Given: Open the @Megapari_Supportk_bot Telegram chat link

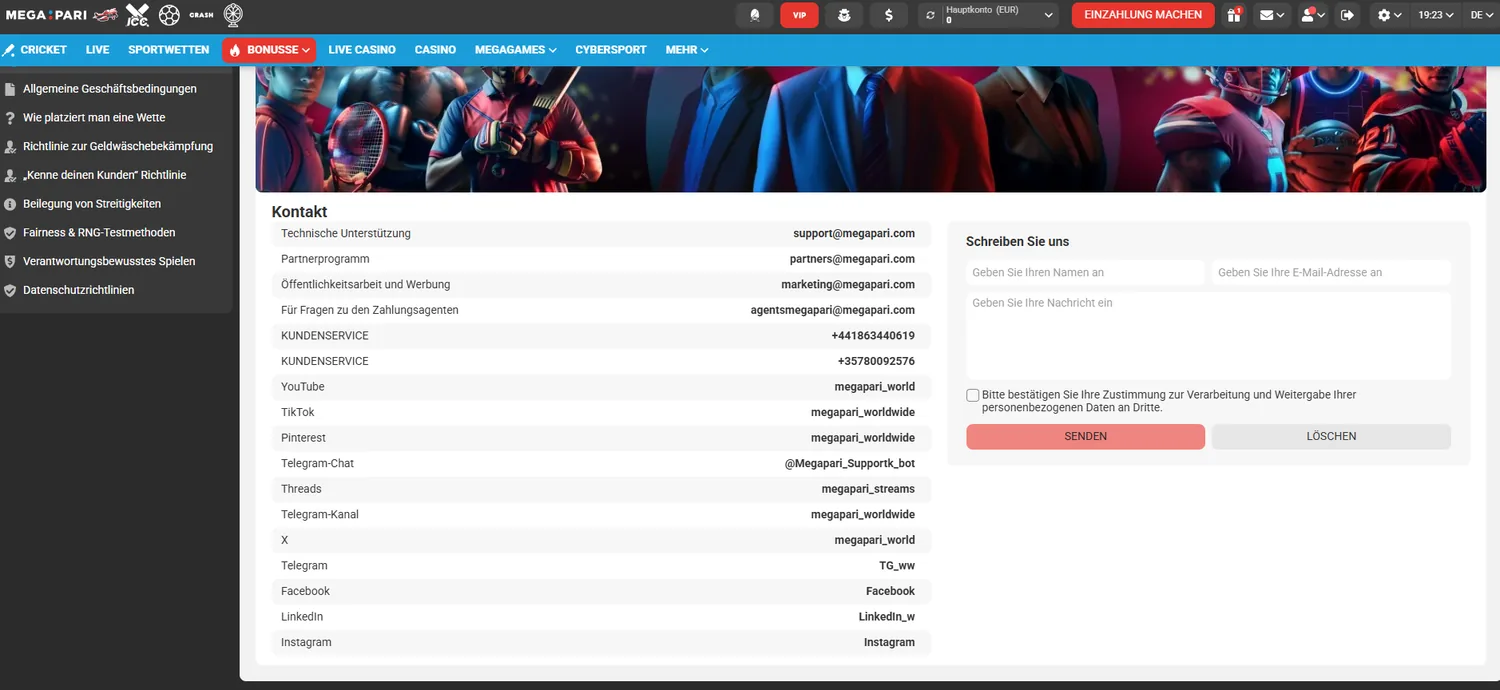Looking at the screenshot, I should [x=850, y=464].
